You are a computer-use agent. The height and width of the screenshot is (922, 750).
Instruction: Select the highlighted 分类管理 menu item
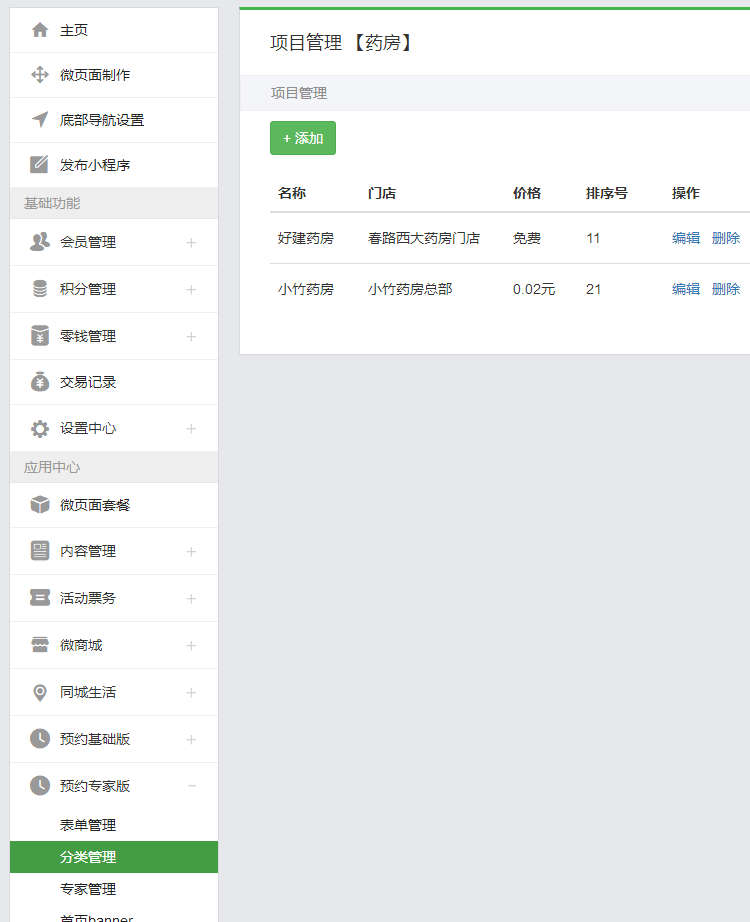point(88,857)
